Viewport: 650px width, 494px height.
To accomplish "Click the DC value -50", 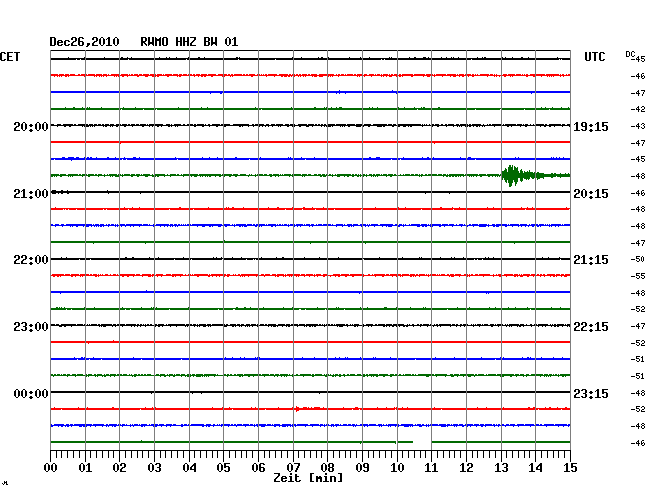I will [x=638, y=259].
